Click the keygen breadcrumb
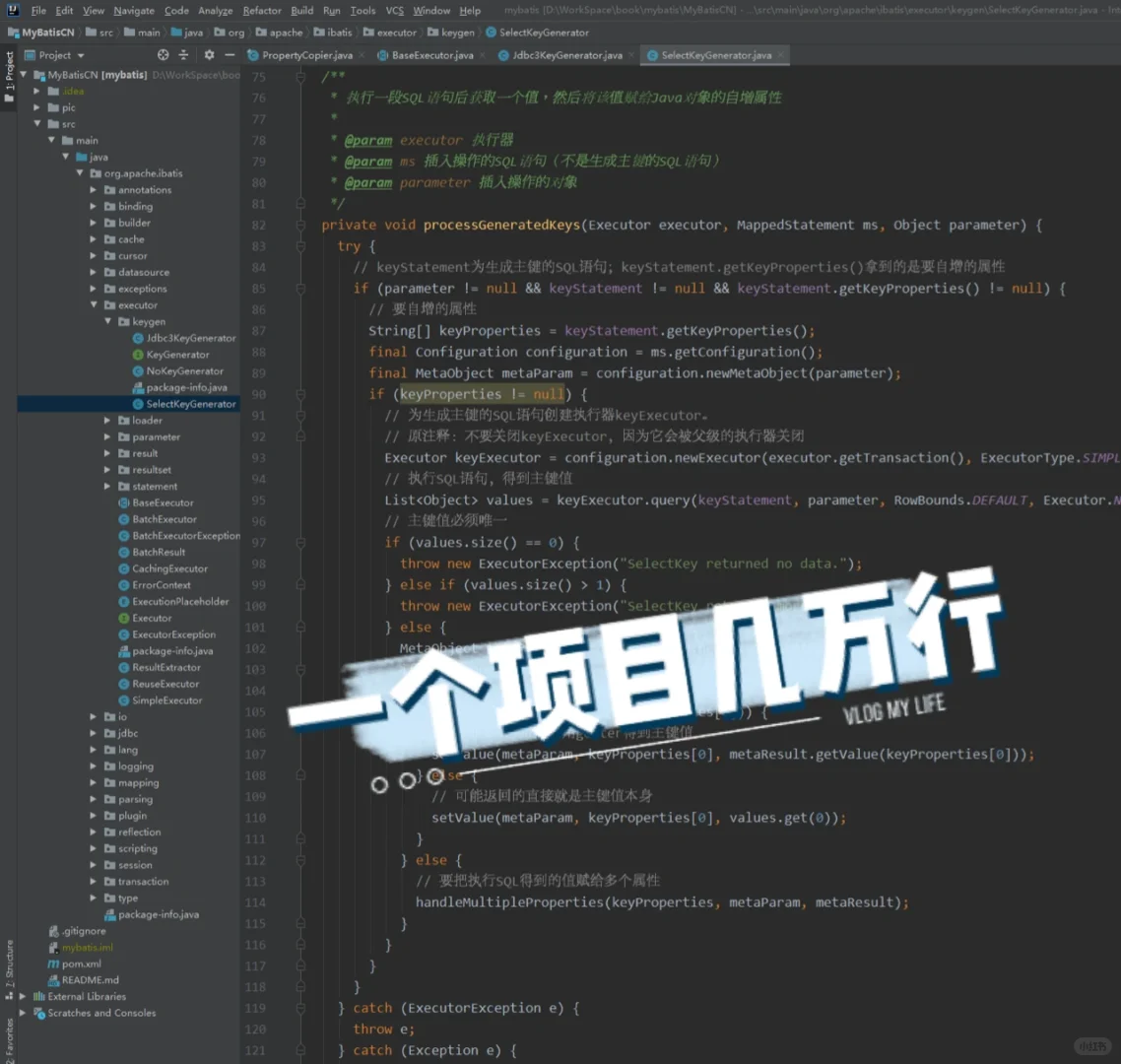This screenshot has width=1121, height=1064. 450,33
